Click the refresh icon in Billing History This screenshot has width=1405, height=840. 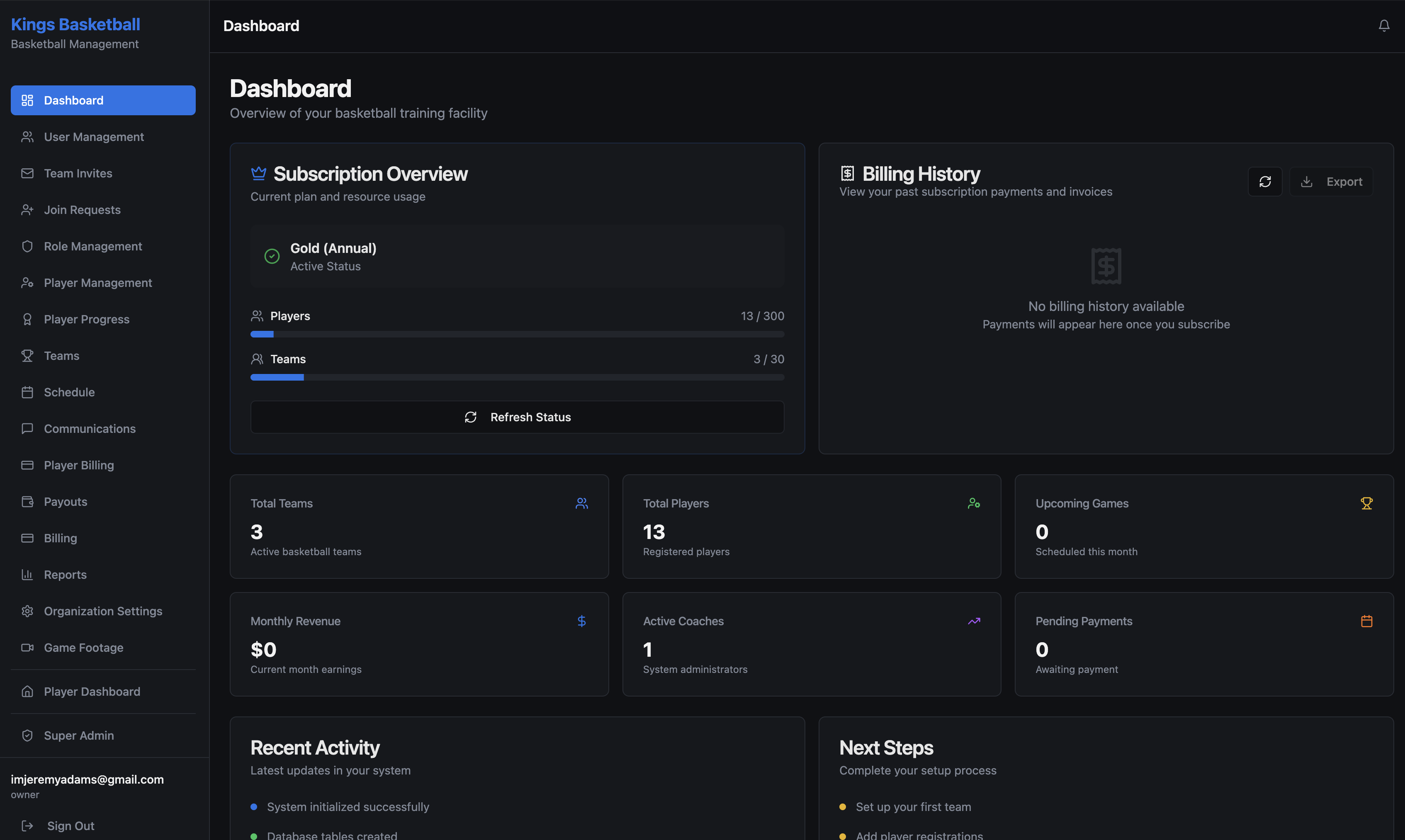click(1265, 181)
